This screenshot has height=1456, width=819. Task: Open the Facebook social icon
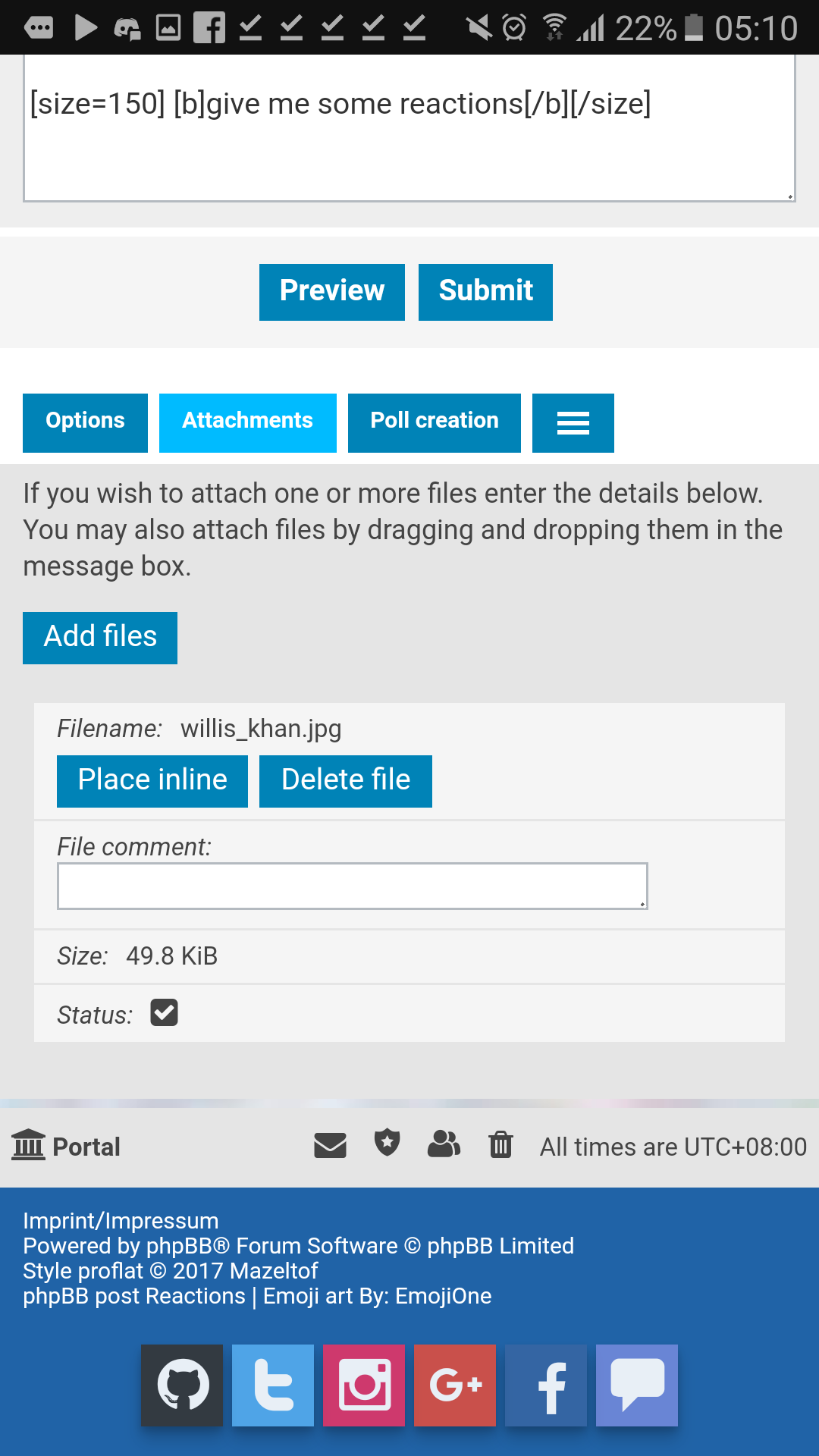point(546,1385)
